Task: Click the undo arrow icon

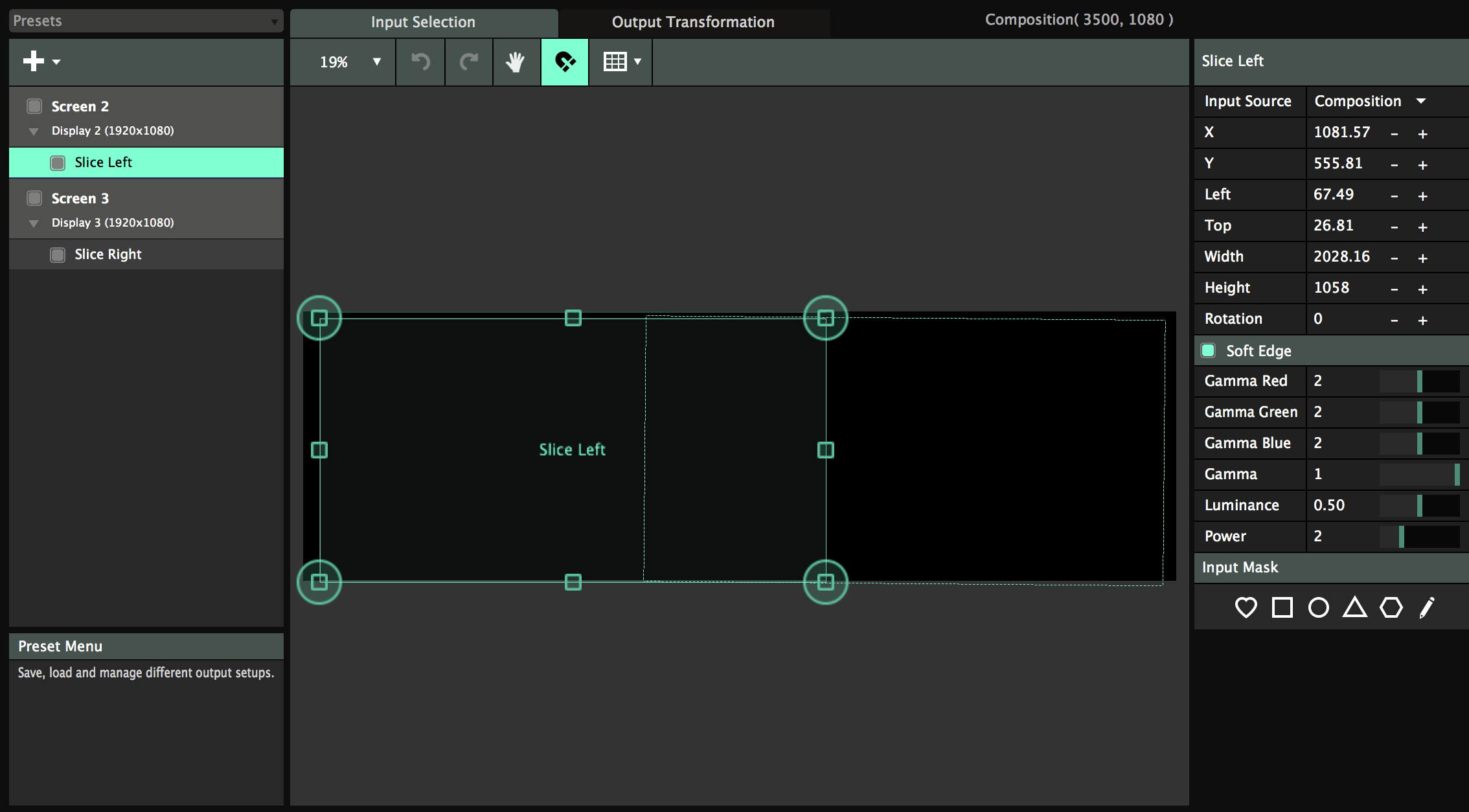Action: pos(421,62)
